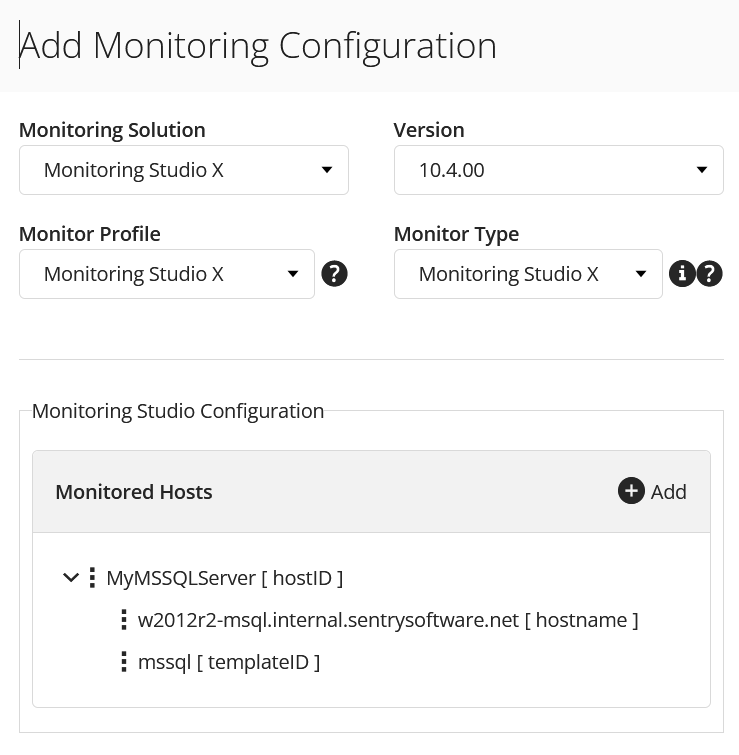Screen dimensions: 739x755
Task: Click the Monitoring Solution field label
Action: point(112,130)
